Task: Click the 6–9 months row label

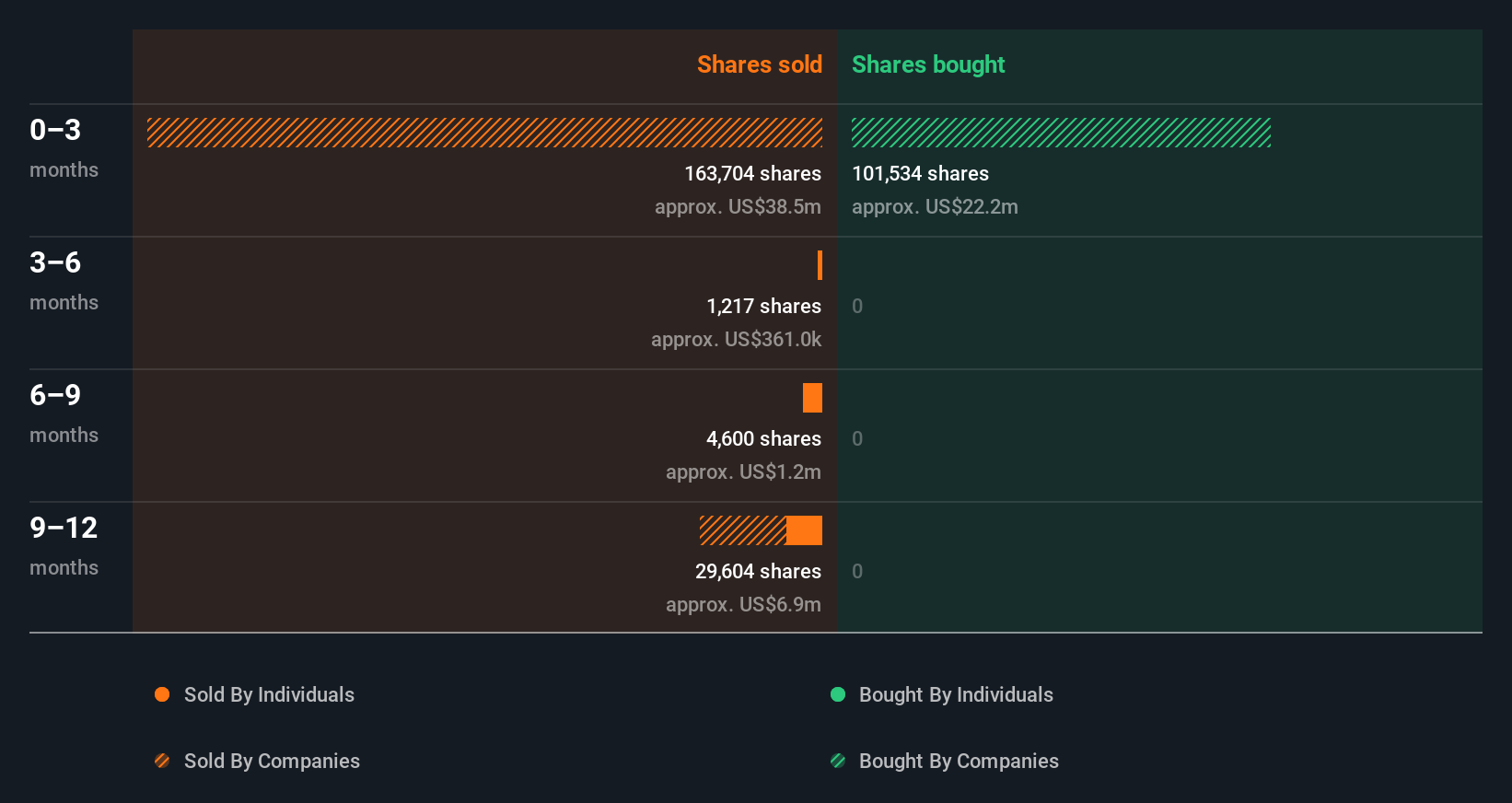Action: (64, 413)
